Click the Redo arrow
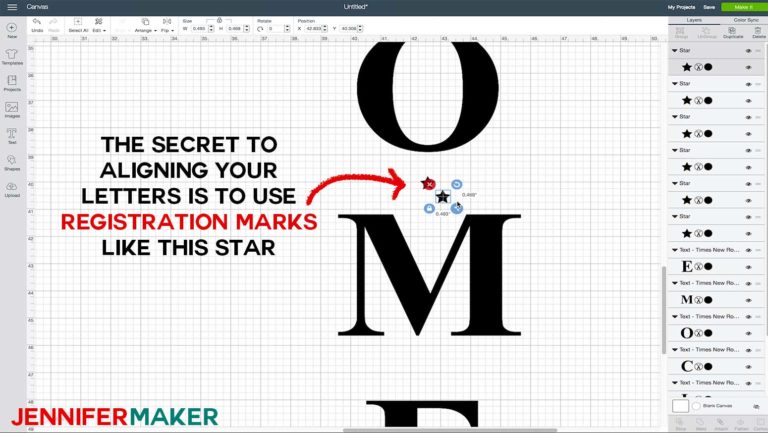768x433 pixels. 53,22
